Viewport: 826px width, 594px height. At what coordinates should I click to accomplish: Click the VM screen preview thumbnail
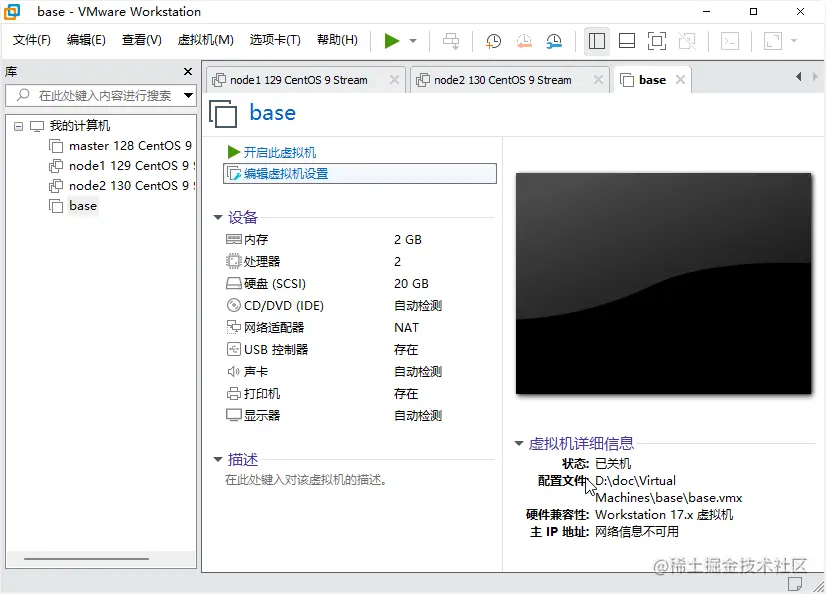pyautogui.click(x=663, y=283)
